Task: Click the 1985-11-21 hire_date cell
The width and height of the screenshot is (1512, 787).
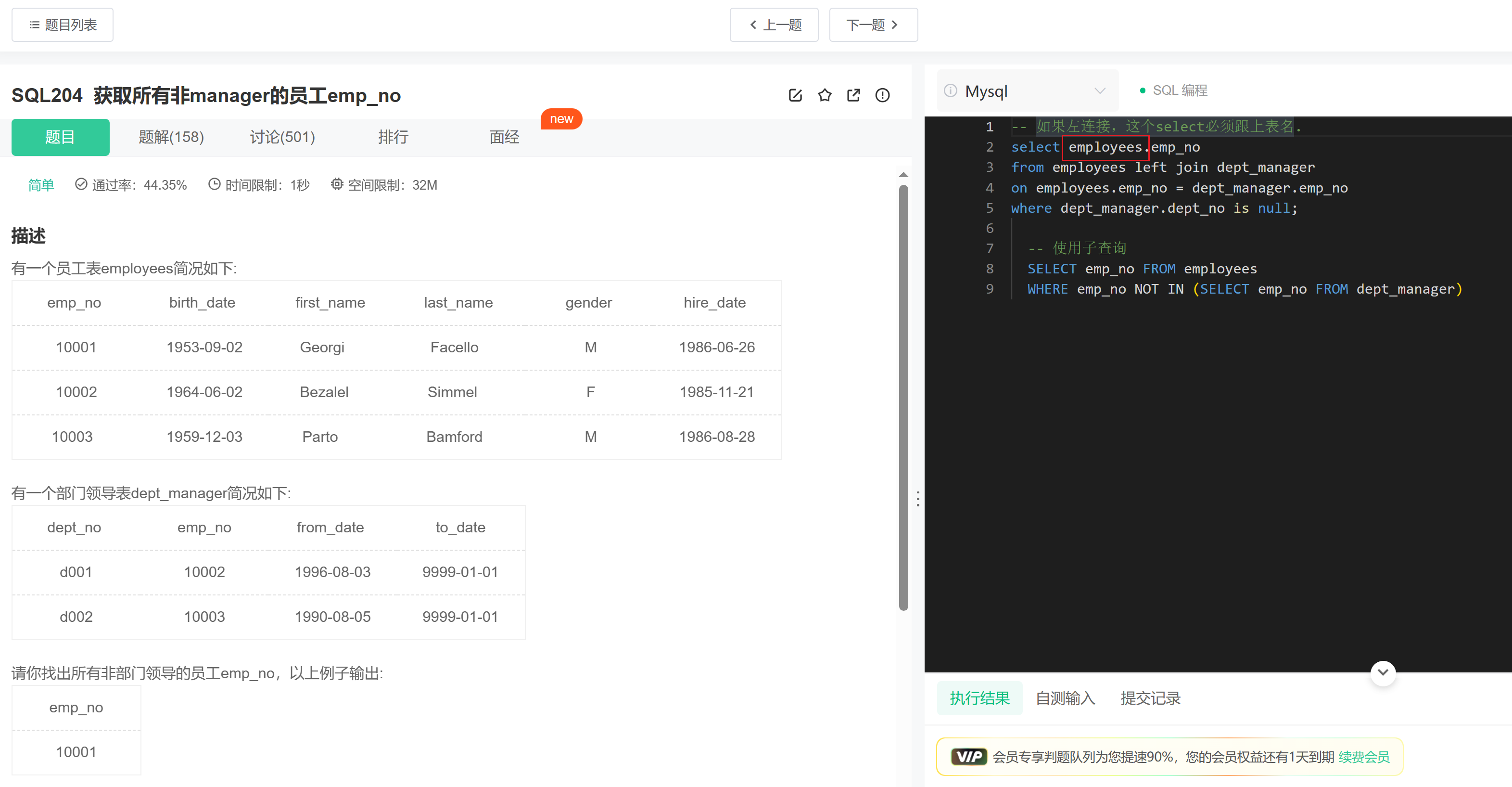Action: click(x=717, y=392)
